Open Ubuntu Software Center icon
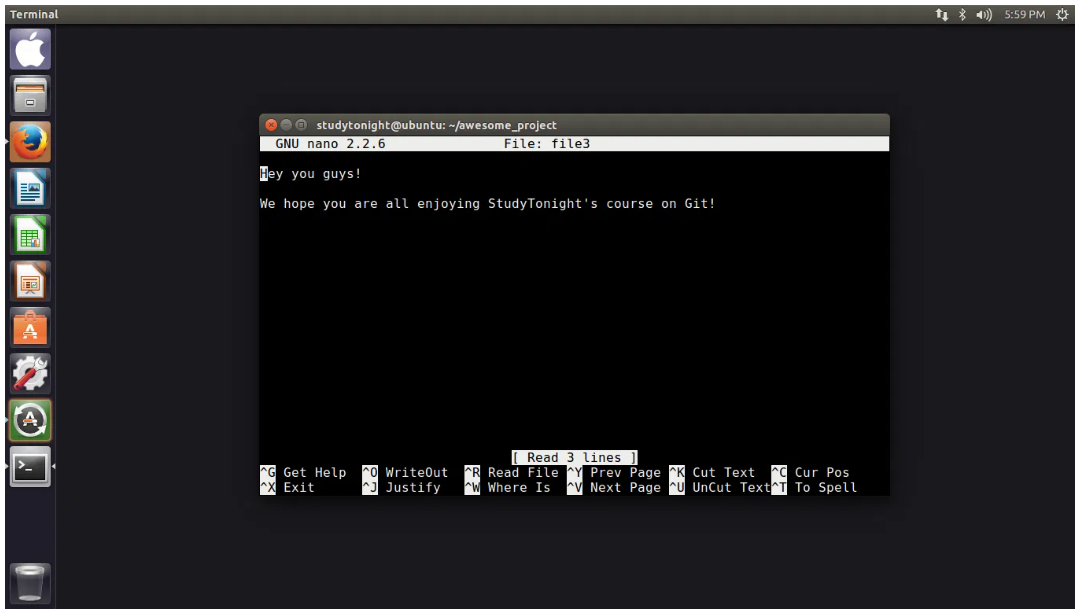Viewport: 1078px width, 616px height. point(30,329)
